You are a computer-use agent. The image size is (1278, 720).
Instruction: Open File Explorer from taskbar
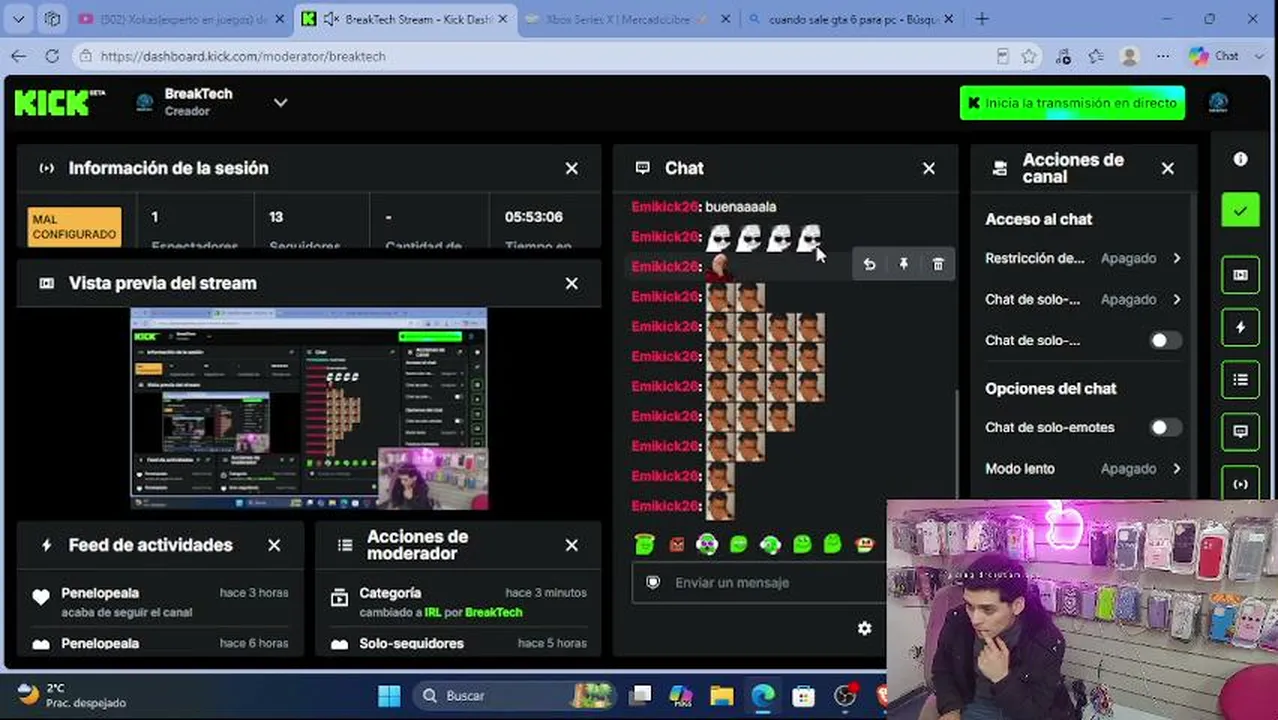tap(721, 695)
